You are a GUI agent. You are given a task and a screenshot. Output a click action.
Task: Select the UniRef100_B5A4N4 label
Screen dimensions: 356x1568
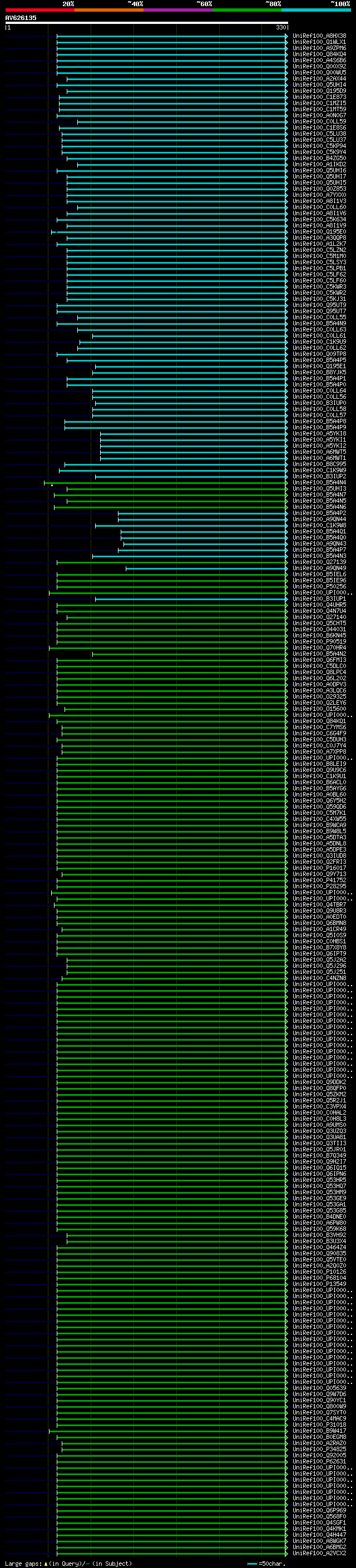tap(319, 483)
